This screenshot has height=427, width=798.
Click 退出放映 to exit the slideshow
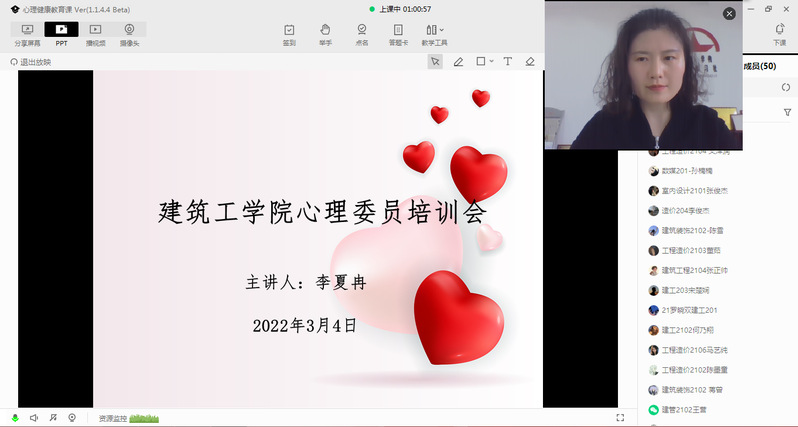pos(31,62)
